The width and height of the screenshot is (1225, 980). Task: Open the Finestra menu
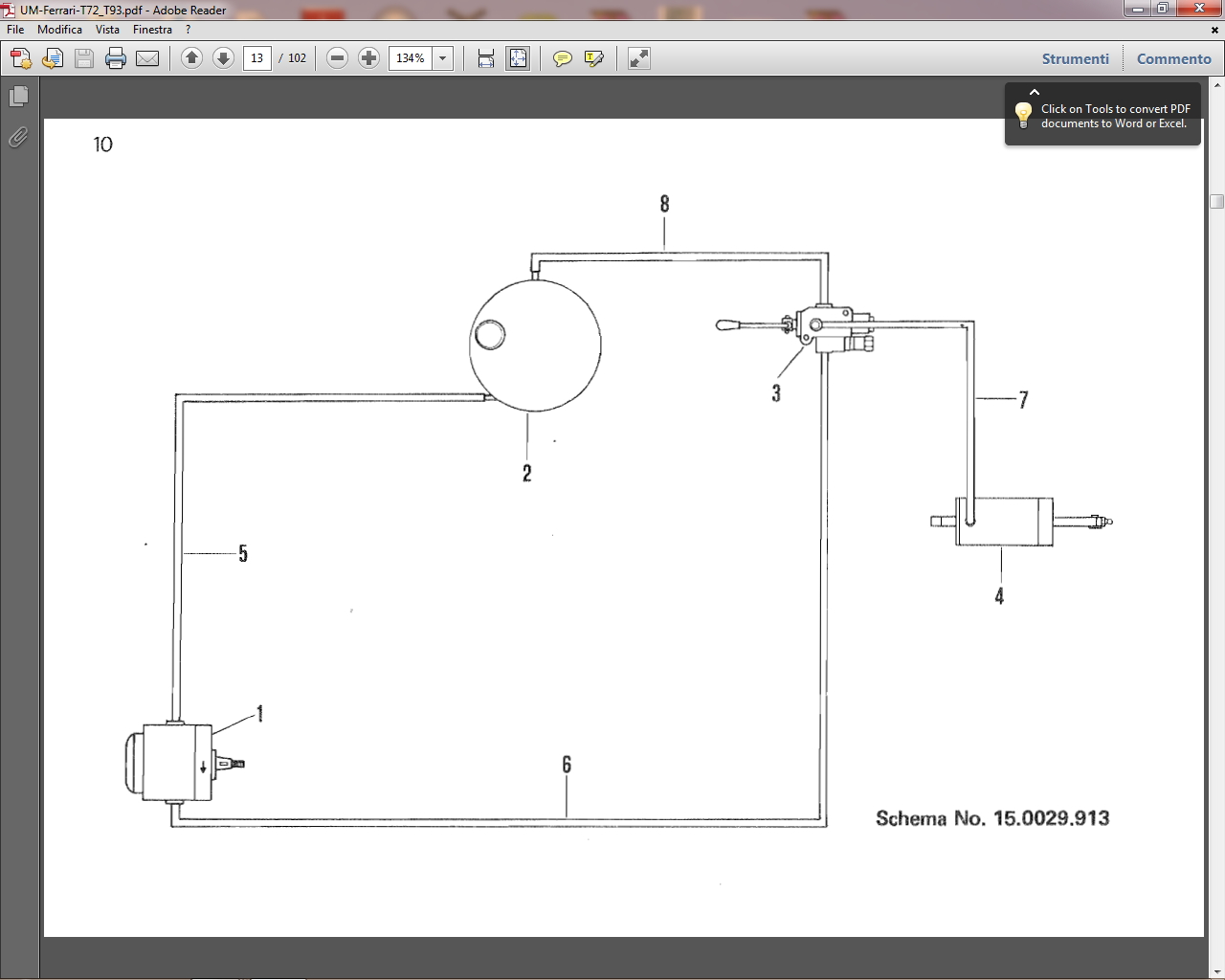point(152,30)
